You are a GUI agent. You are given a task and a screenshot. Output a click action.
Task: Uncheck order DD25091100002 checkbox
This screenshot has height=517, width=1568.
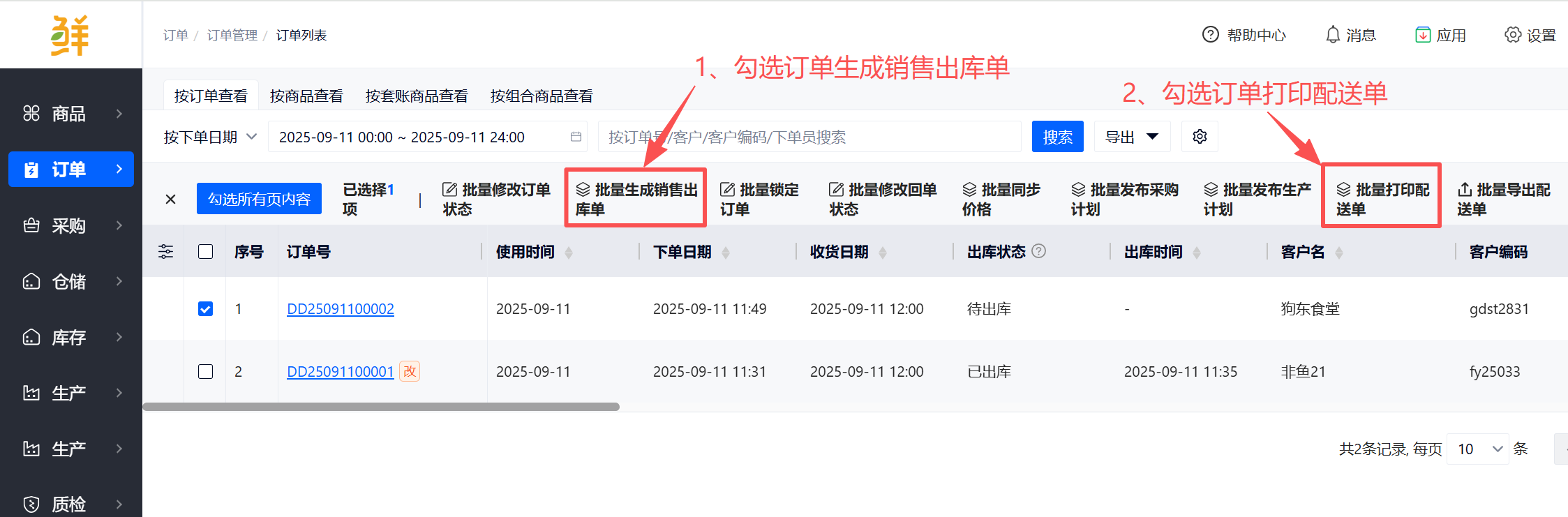click(205, 308)
